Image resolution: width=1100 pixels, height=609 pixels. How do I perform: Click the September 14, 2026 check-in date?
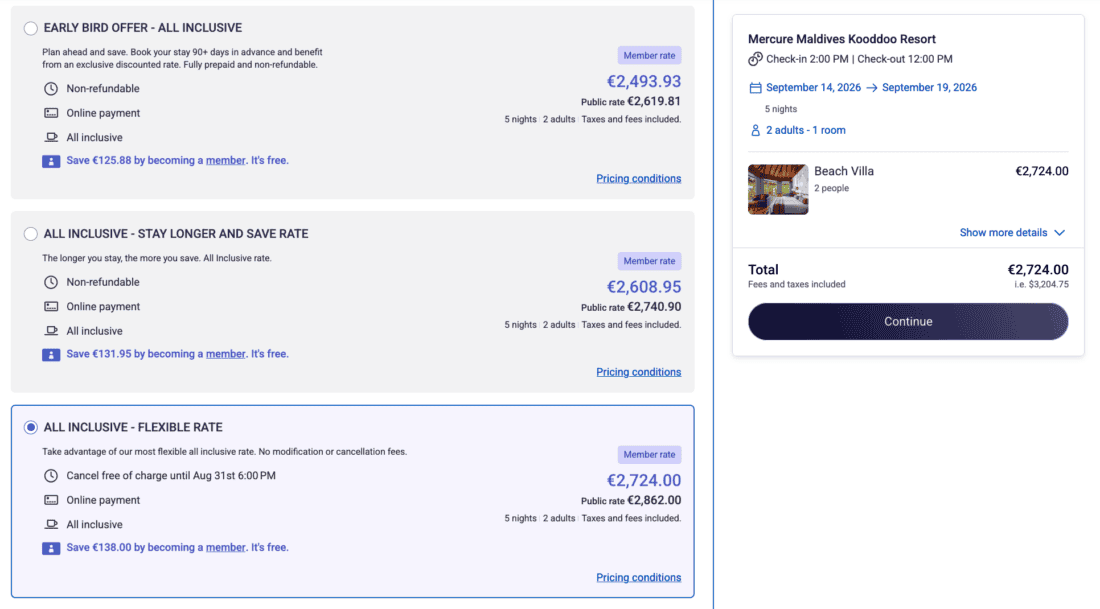click(813, 88)
